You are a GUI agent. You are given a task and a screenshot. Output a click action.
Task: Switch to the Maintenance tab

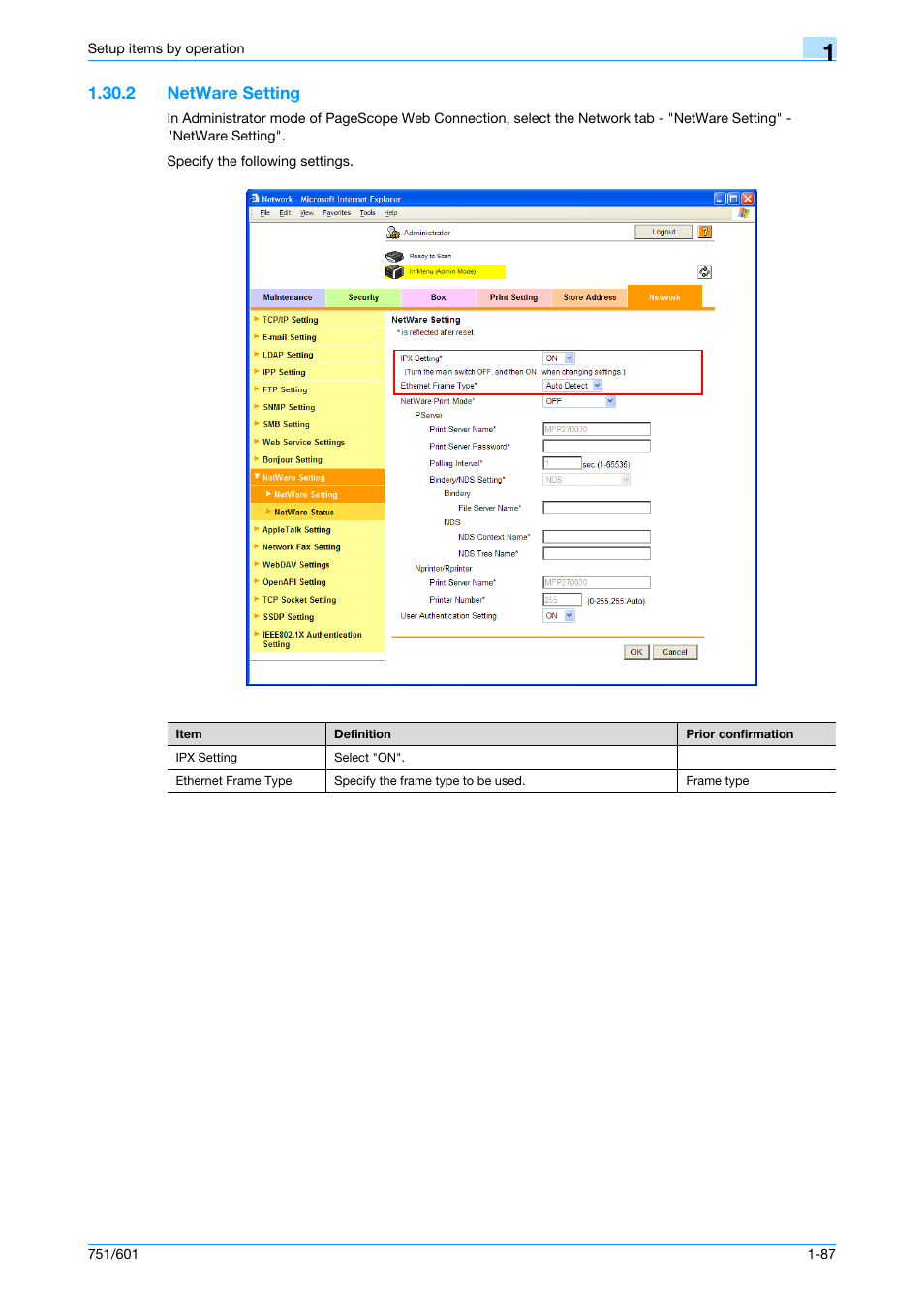(x=288, y=297)
